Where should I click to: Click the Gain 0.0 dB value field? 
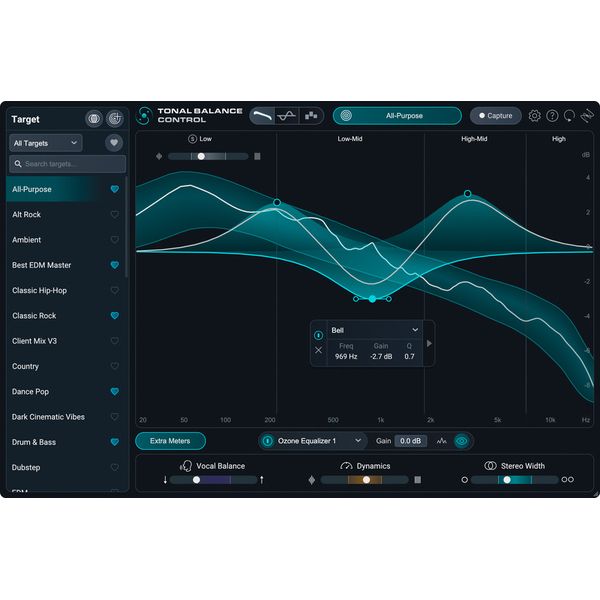(x=411, y=441)
